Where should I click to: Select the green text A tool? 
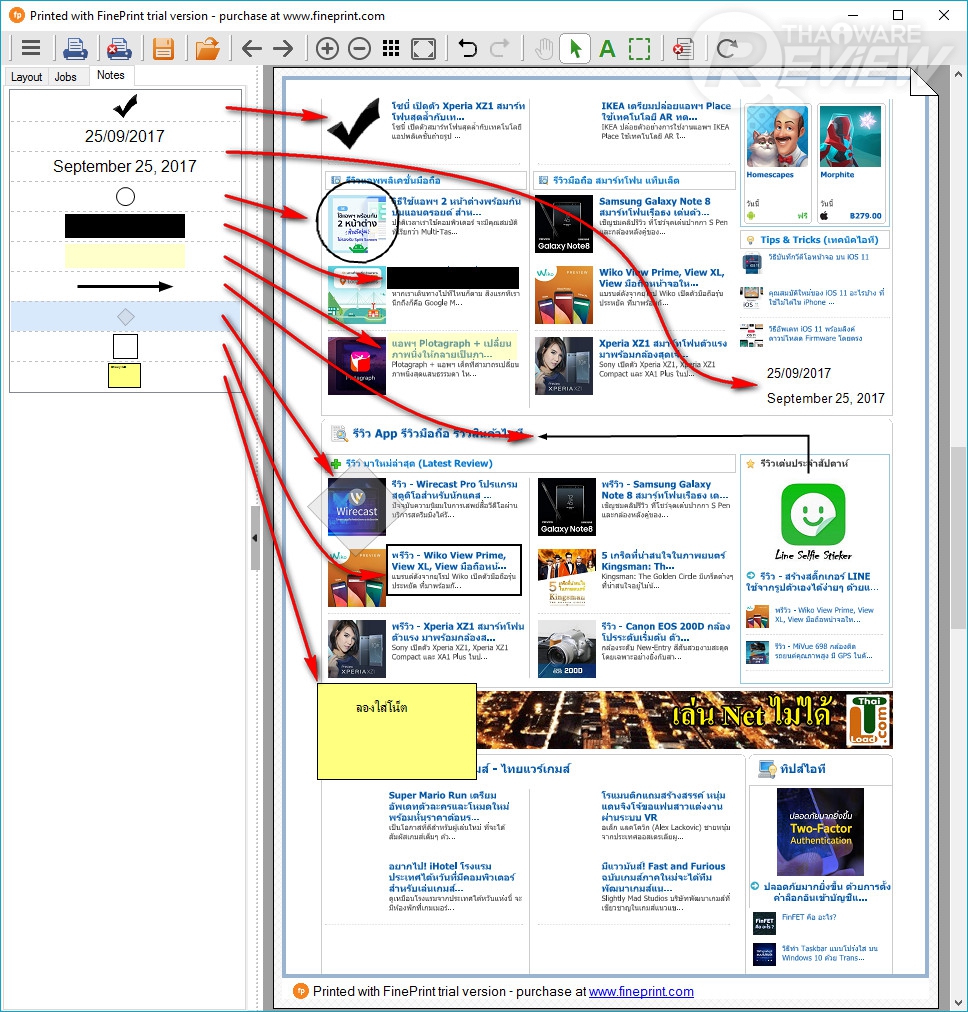tap(607, 48)
